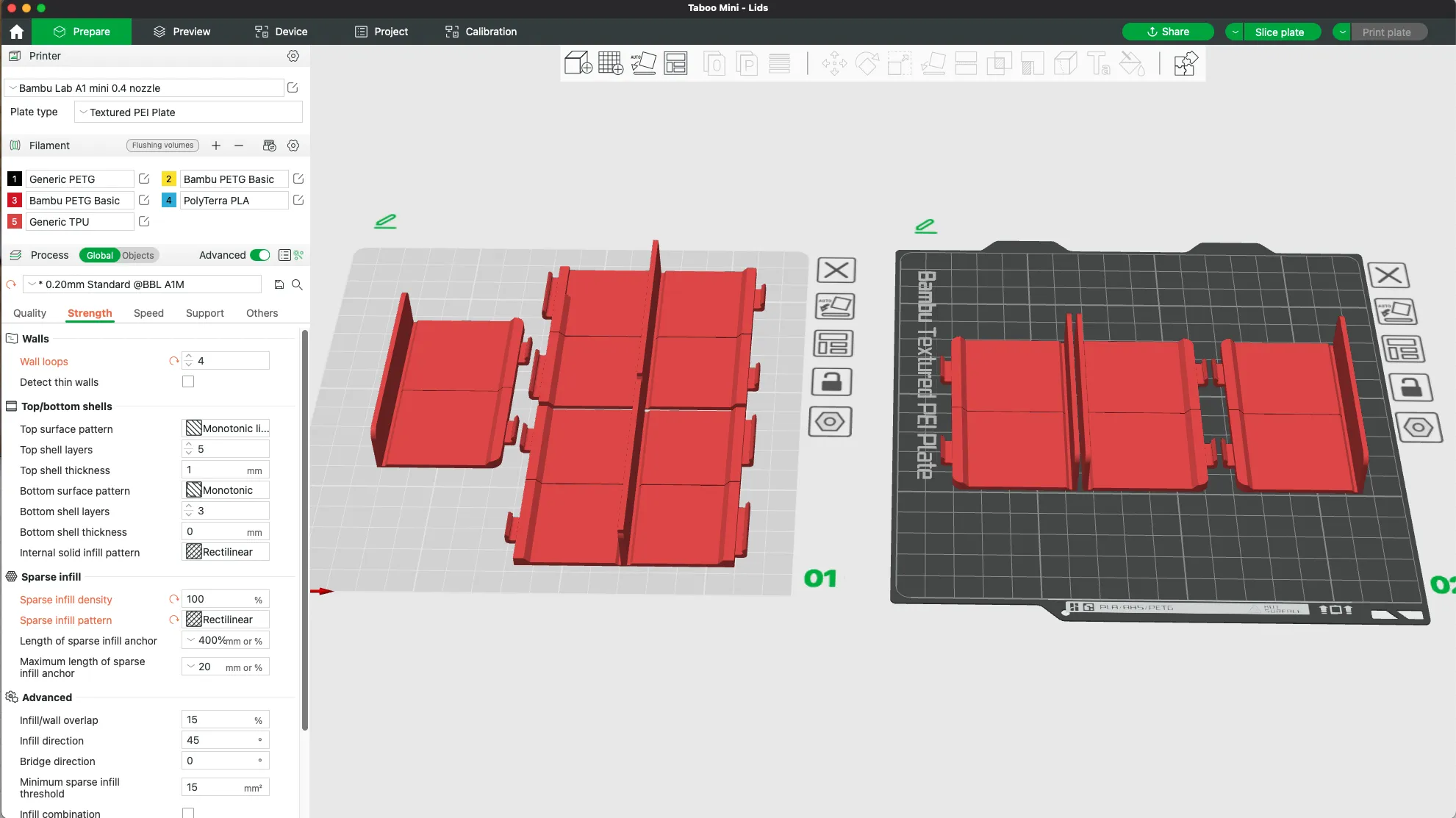Select the Cut tool

[966, 63]
